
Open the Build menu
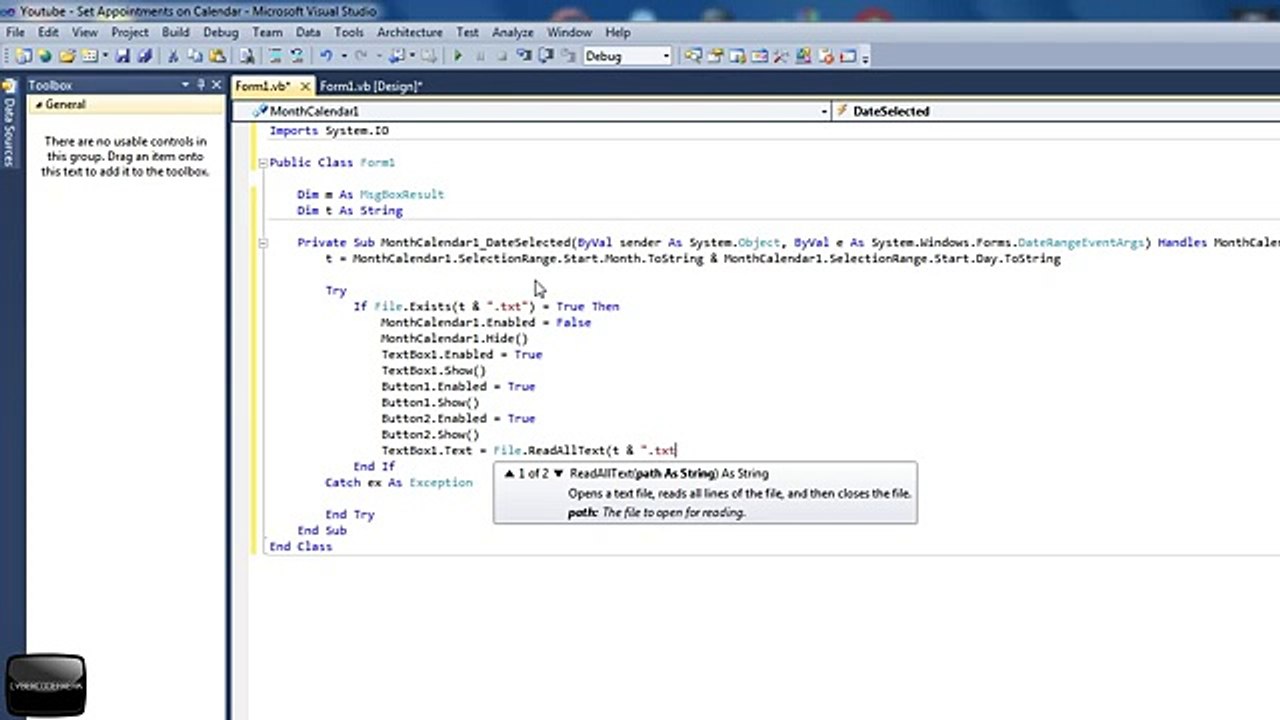click(175, 32)
